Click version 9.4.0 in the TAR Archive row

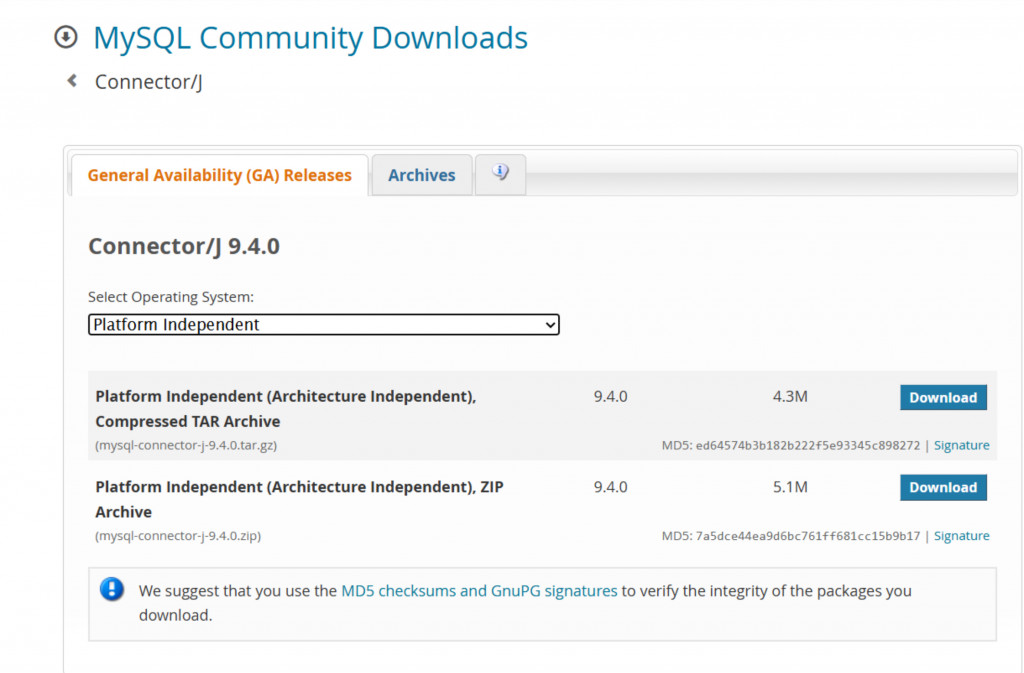click(611, 396)
